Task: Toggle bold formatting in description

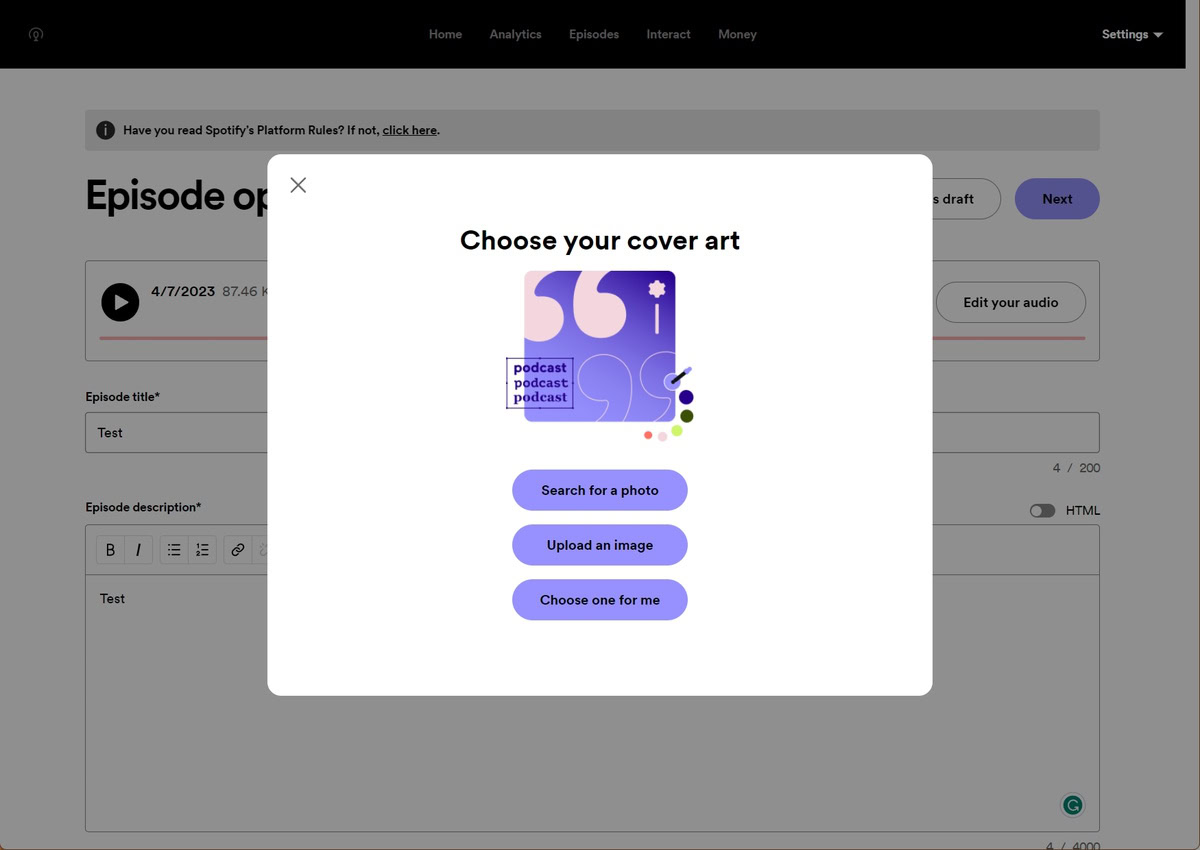Action: (110, 550)
